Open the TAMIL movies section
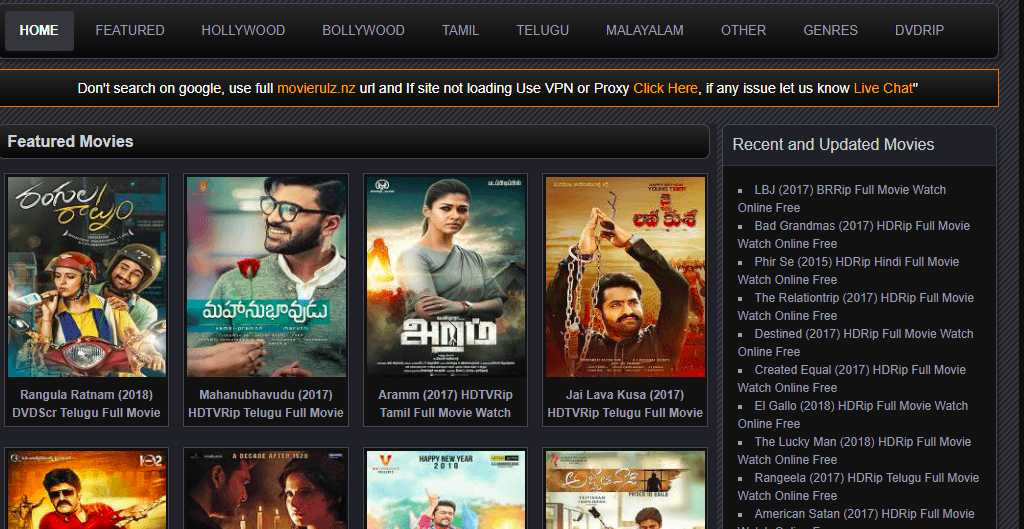 tap(460, 31)
